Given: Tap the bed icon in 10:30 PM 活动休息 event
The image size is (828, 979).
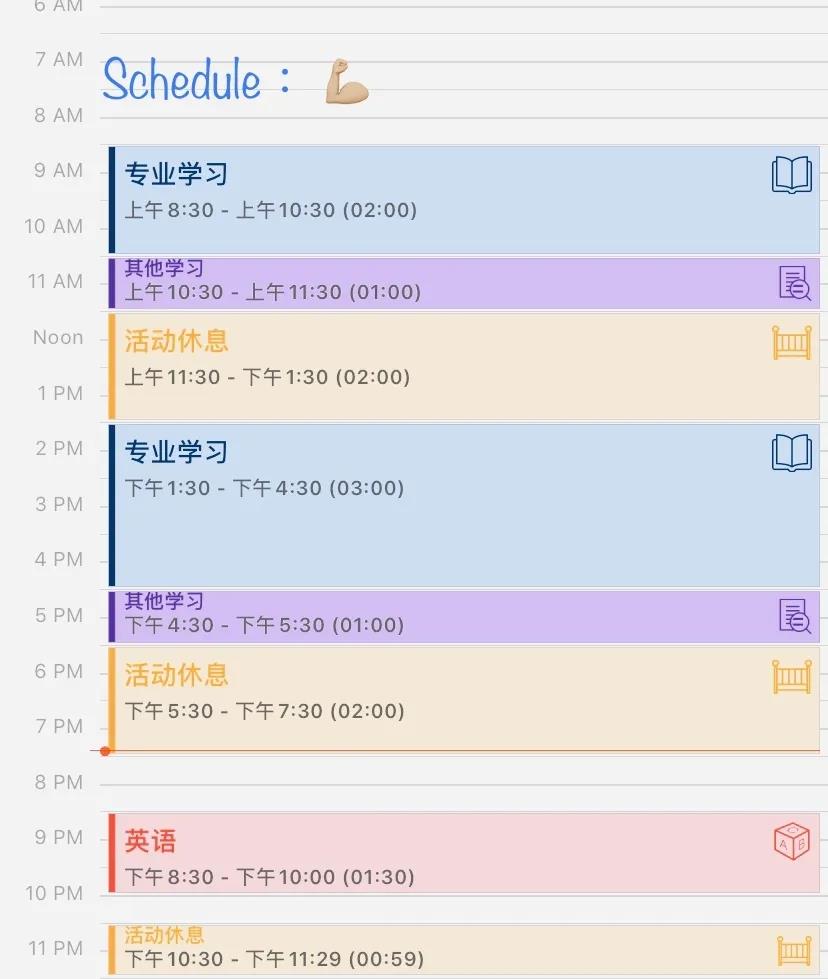Looking at the screenshot, I should (x=794, y=950).
